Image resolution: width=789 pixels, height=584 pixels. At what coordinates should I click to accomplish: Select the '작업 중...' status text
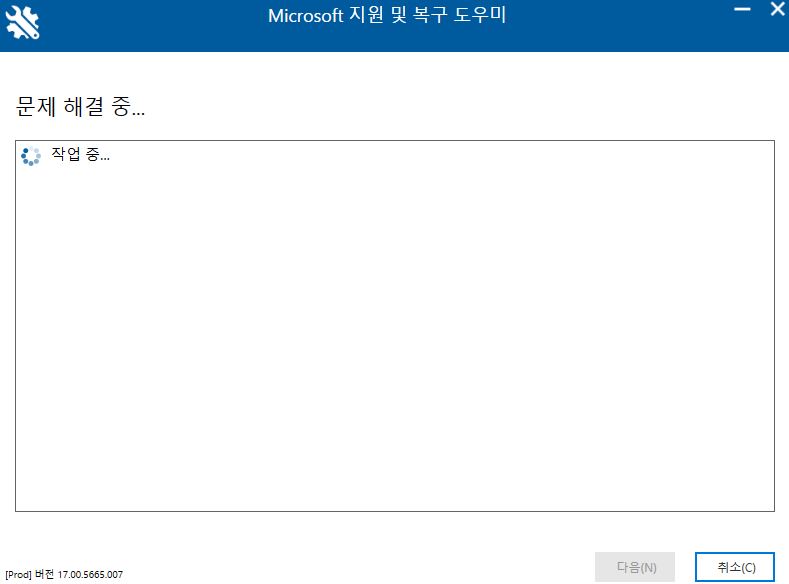point(81,154)
